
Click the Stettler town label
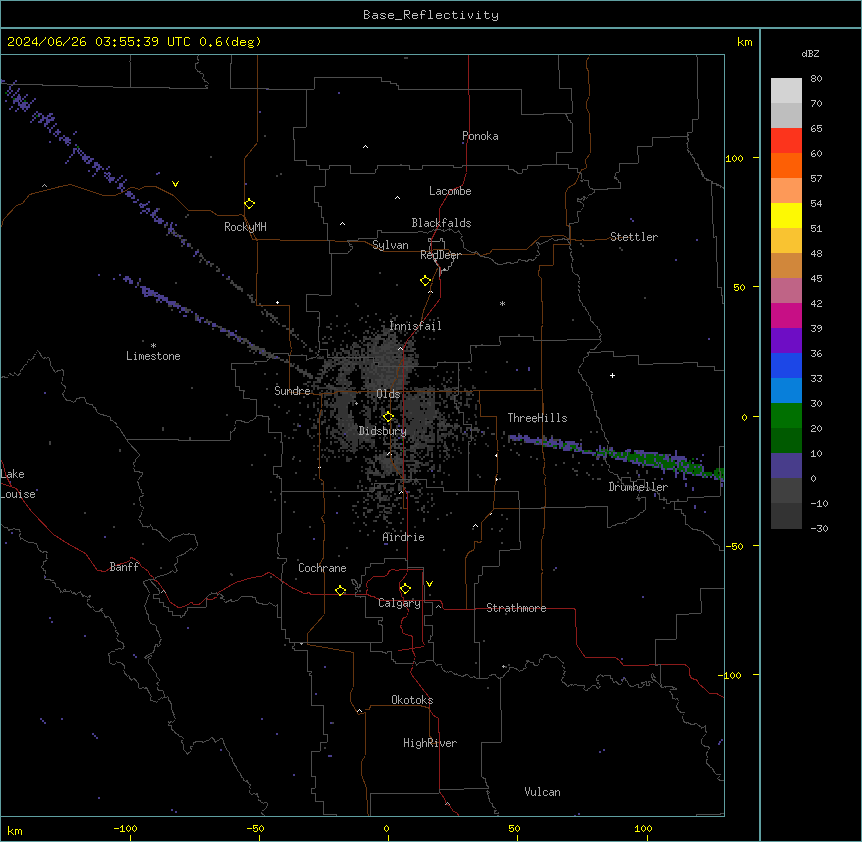point(634,237)
